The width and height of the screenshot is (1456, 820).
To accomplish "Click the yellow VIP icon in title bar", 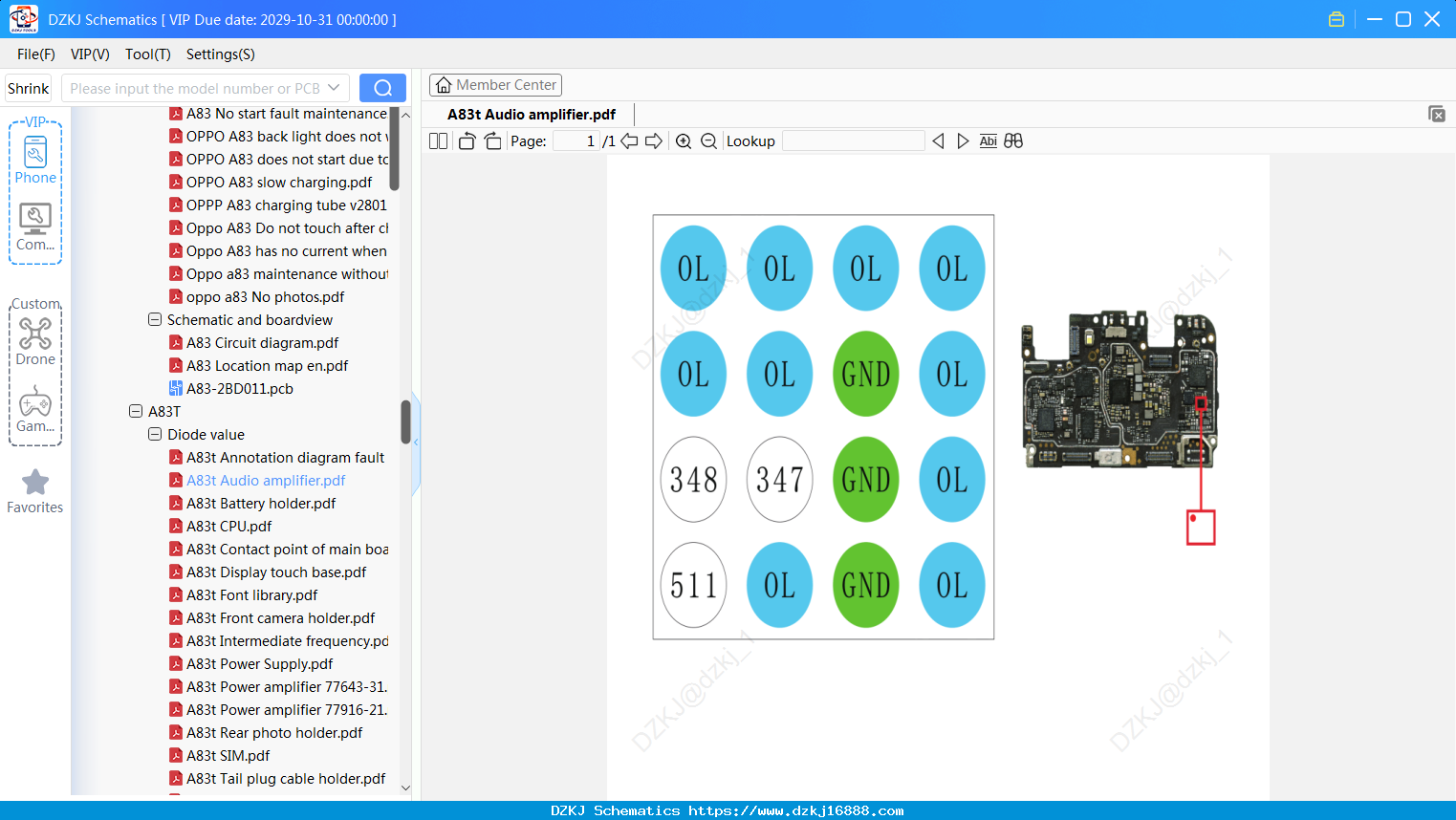I will (x=1336, y=19).
